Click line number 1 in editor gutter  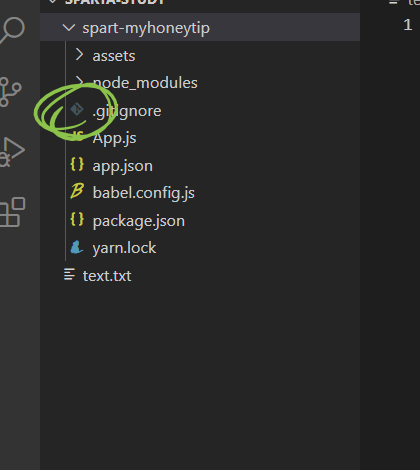point(408,25)
